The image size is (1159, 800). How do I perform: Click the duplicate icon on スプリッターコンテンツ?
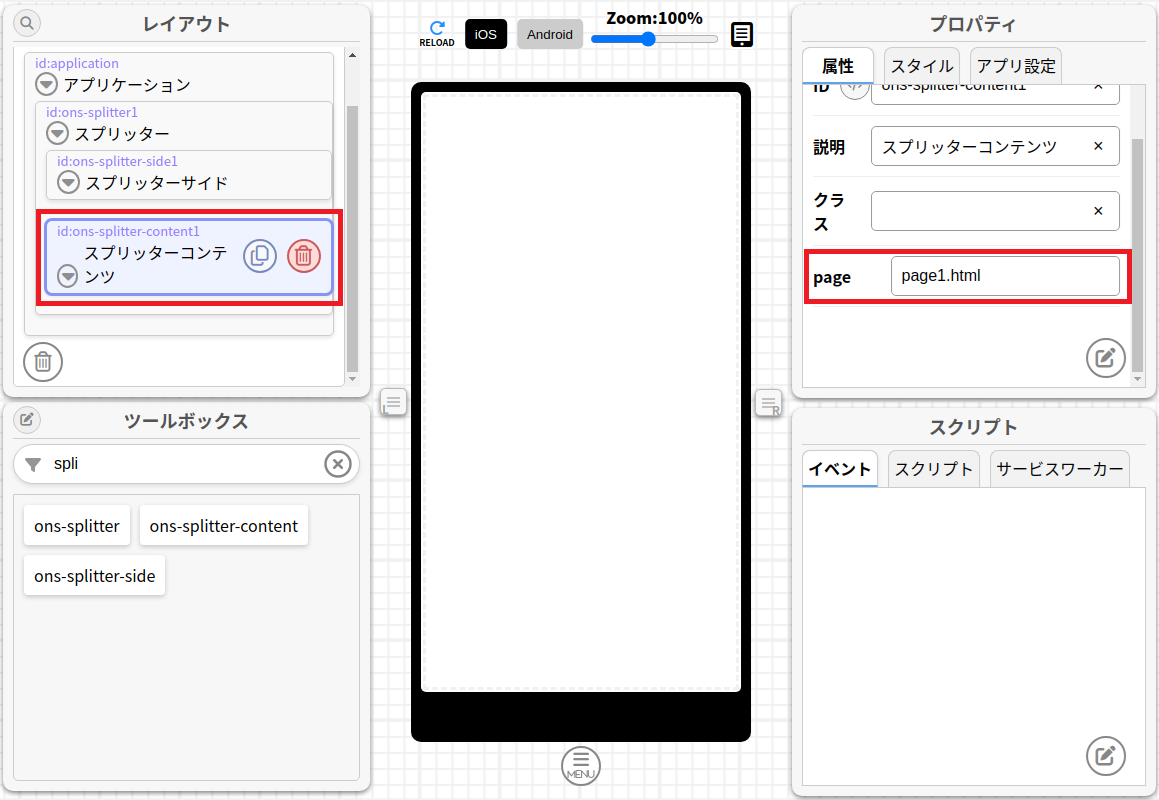(260, 256)
